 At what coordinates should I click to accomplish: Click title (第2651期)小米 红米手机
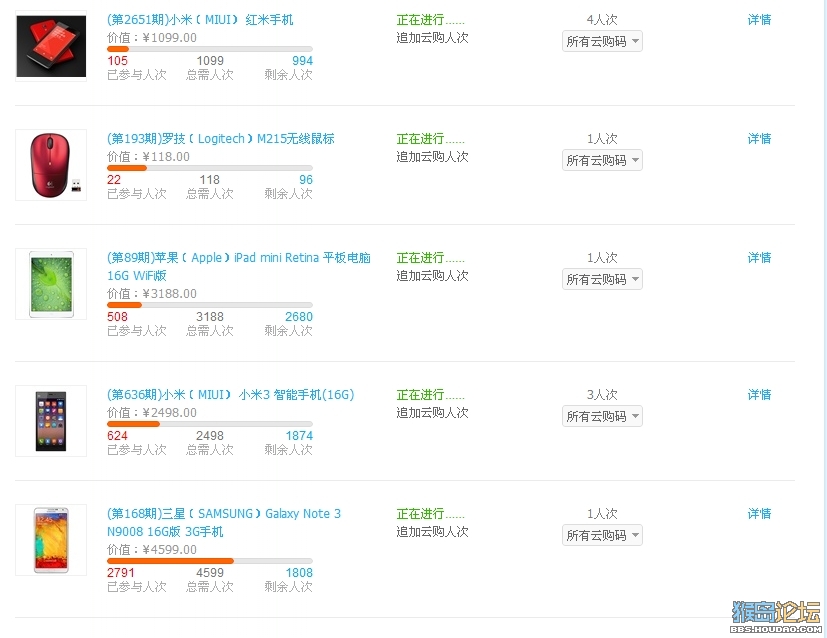pyautogui.click(x=200, y=20)
